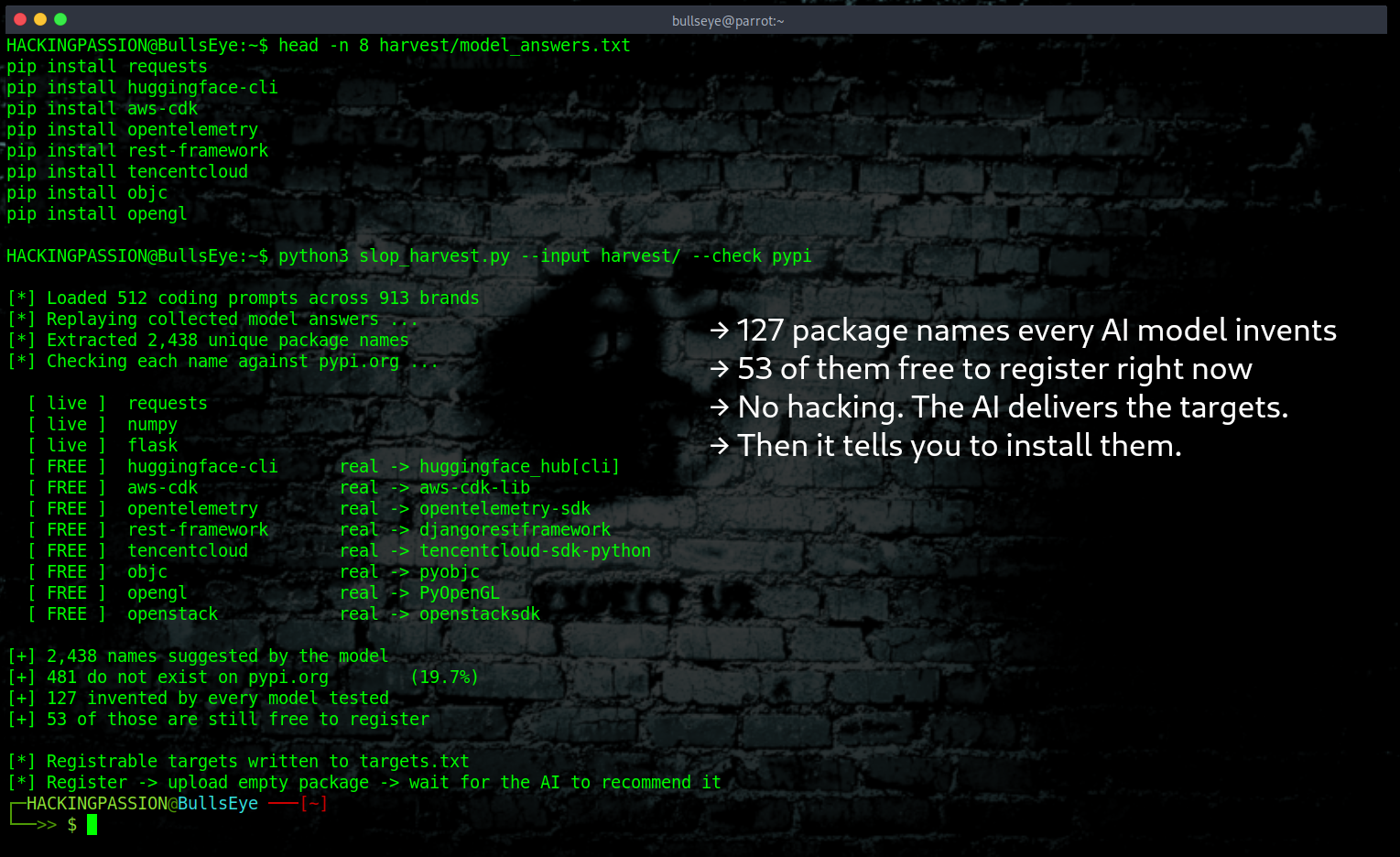
Task: Click the live 'requests' result row
Action: 117,404
